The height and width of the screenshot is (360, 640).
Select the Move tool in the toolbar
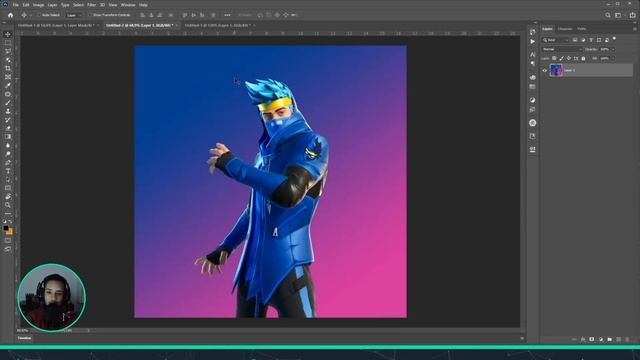coord(8,34)
